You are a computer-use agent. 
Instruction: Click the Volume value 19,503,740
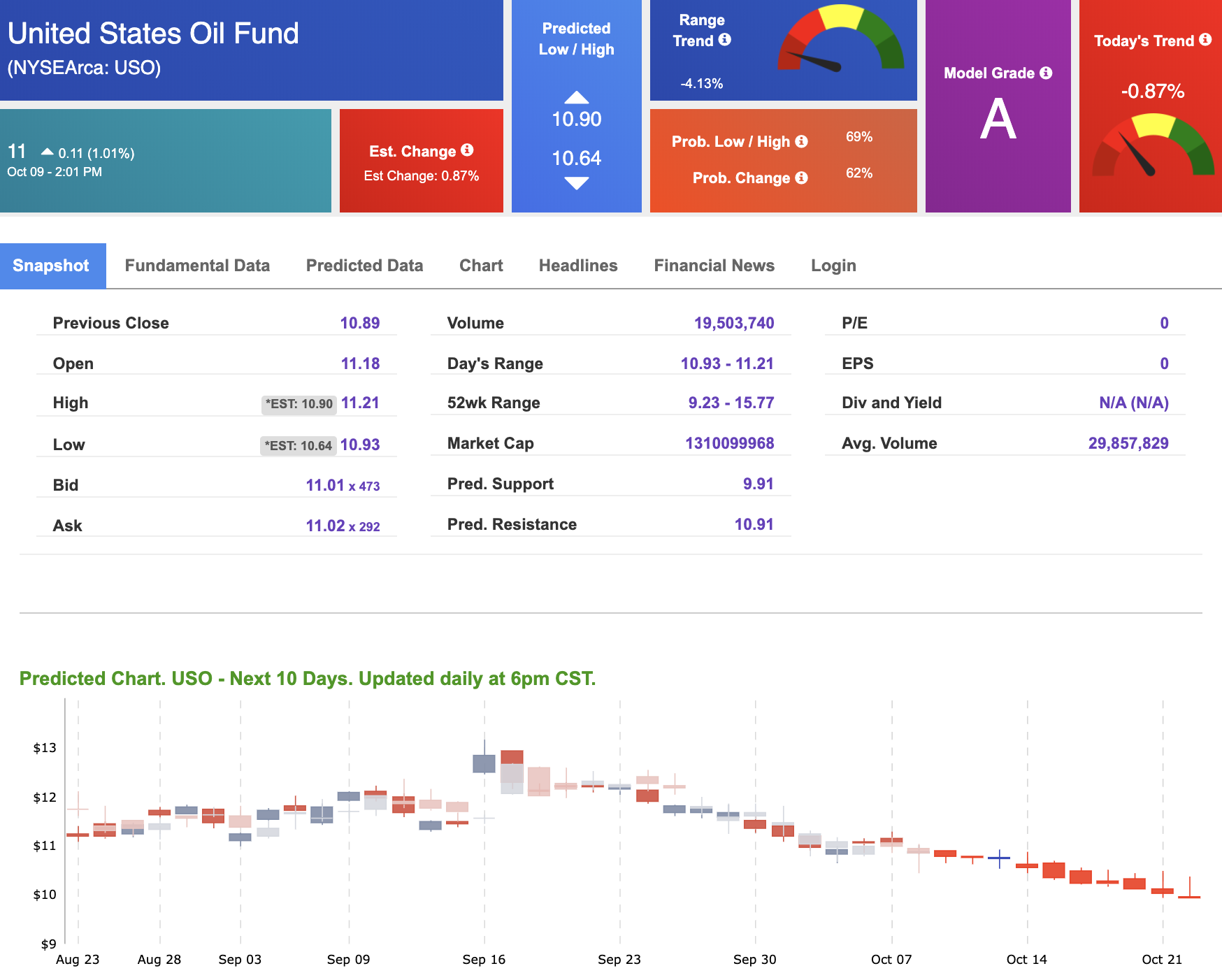tap(734, 323)
